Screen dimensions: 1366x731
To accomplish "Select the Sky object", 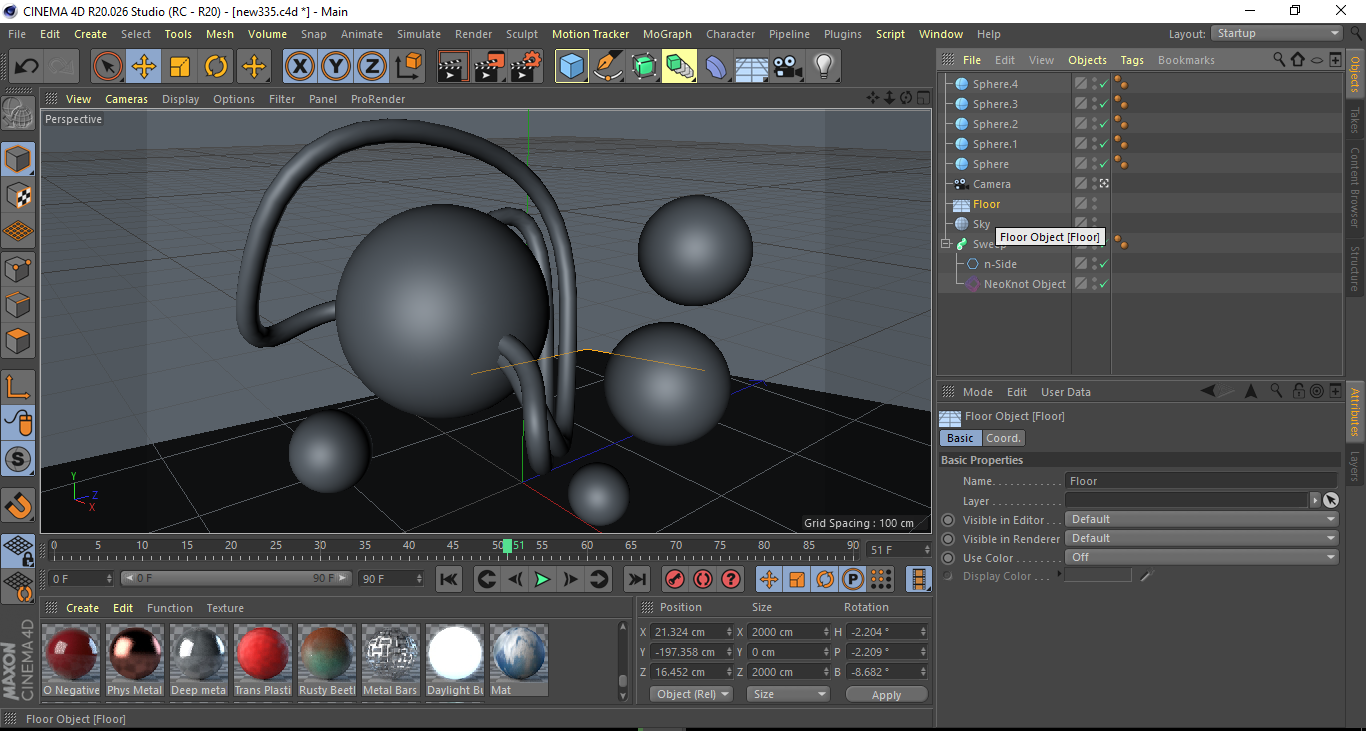I will tap(981, 224).
